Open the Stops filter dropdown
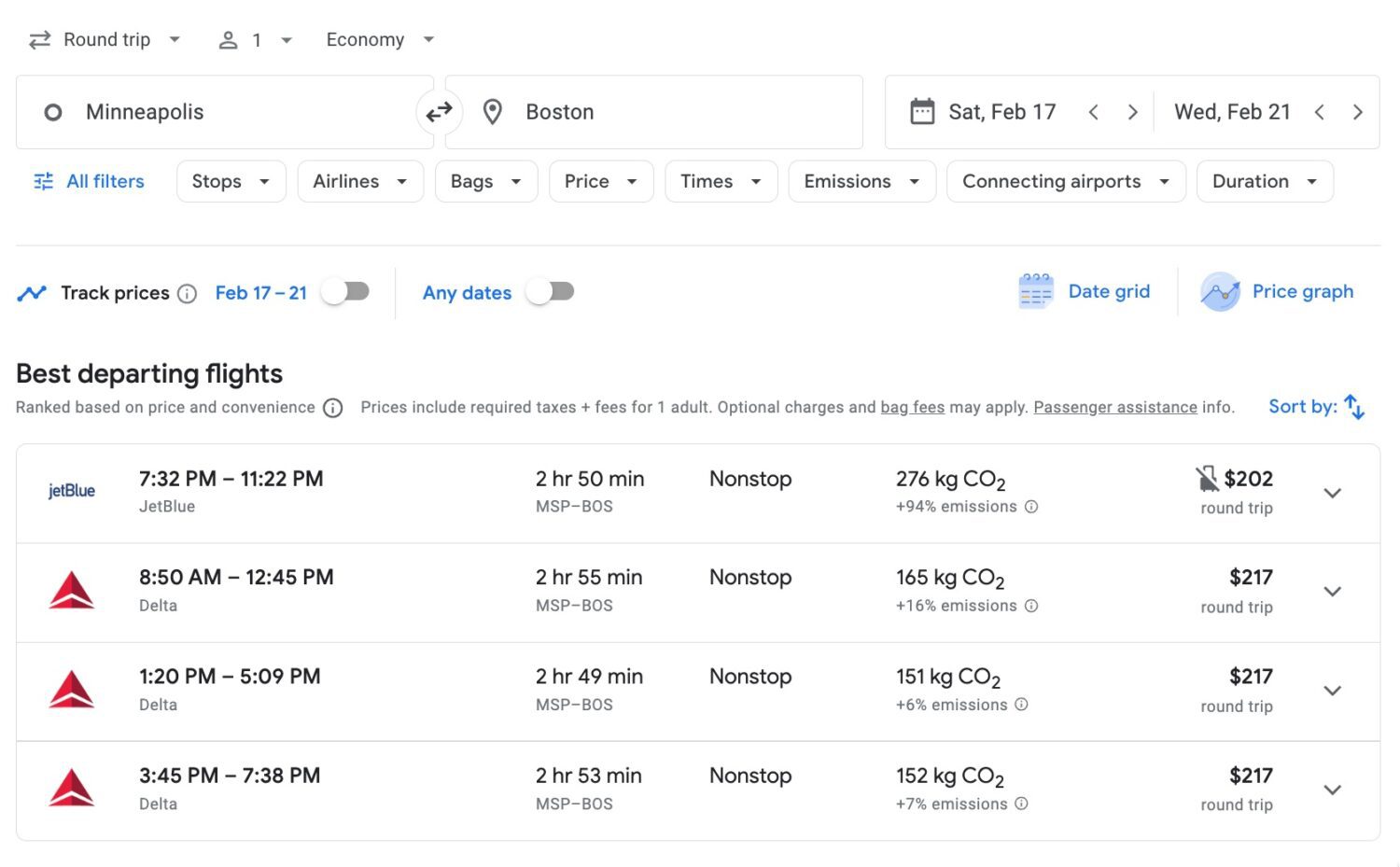1400x867 pixels. 230,181
